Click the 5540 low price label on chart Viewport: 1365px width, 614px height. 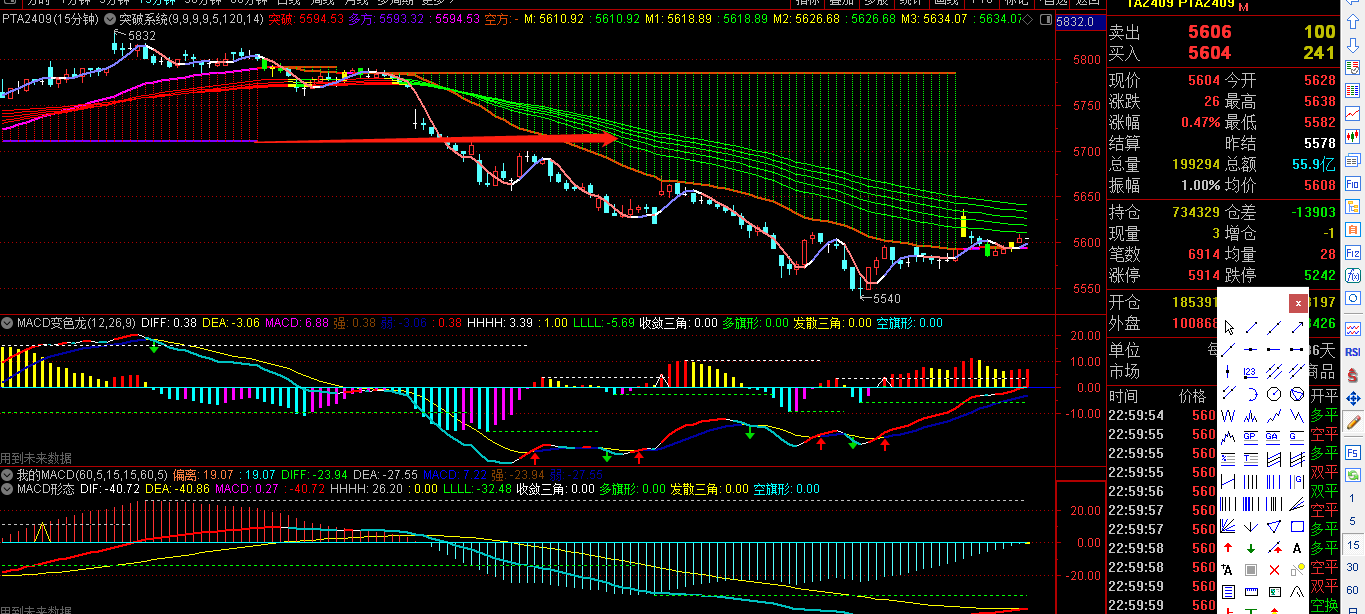point(886,298)
